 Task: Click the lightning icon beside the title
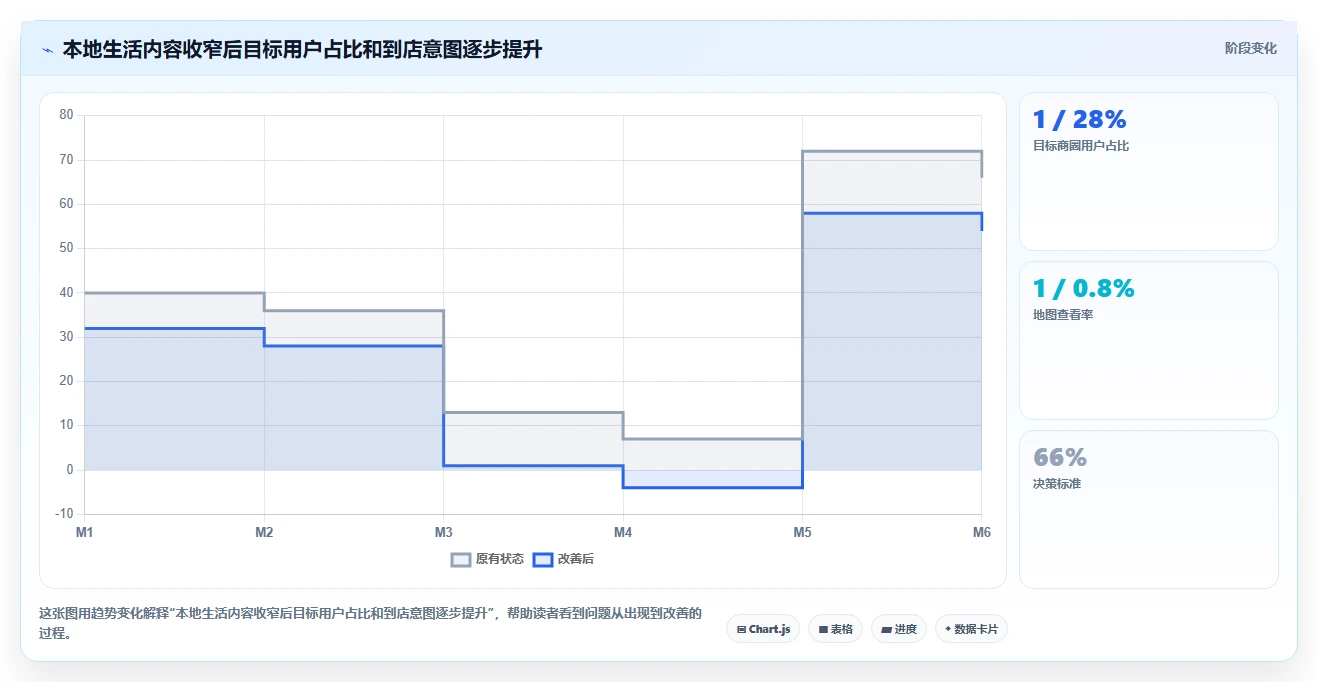point(47,49)
